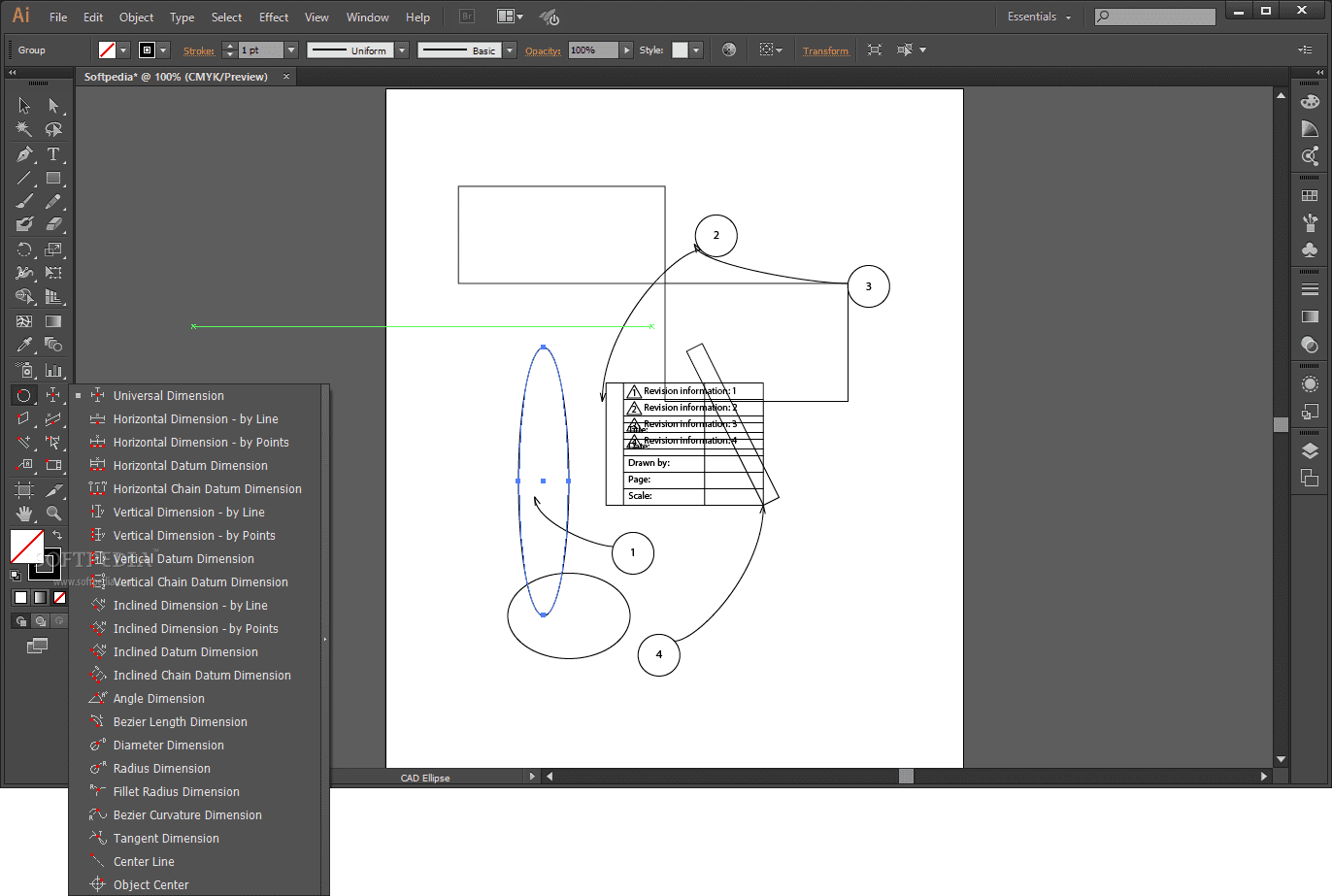Open the graphic Style dropdown
1332x896 pixels.
coord(696,50)
